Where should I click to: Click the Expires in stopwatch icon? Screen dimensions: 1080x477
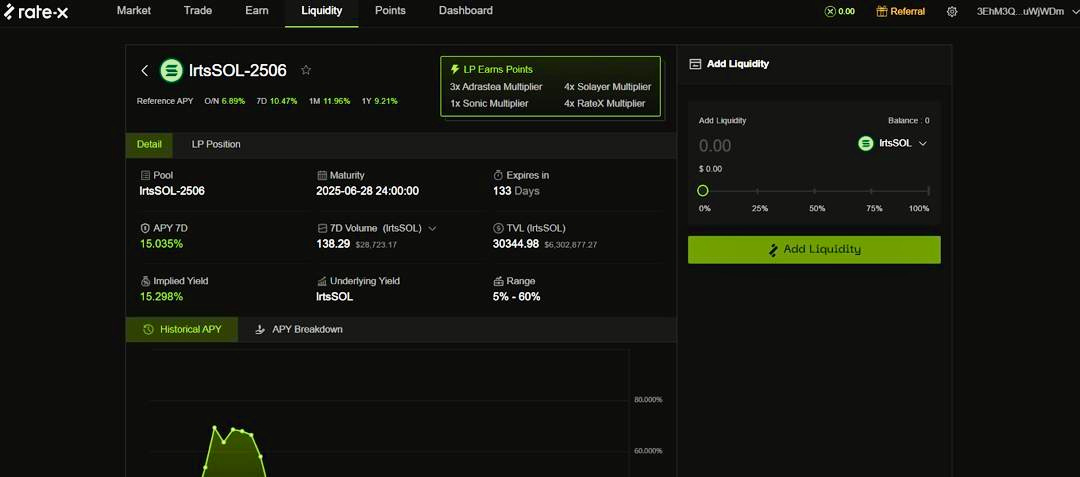coord(499,176)
